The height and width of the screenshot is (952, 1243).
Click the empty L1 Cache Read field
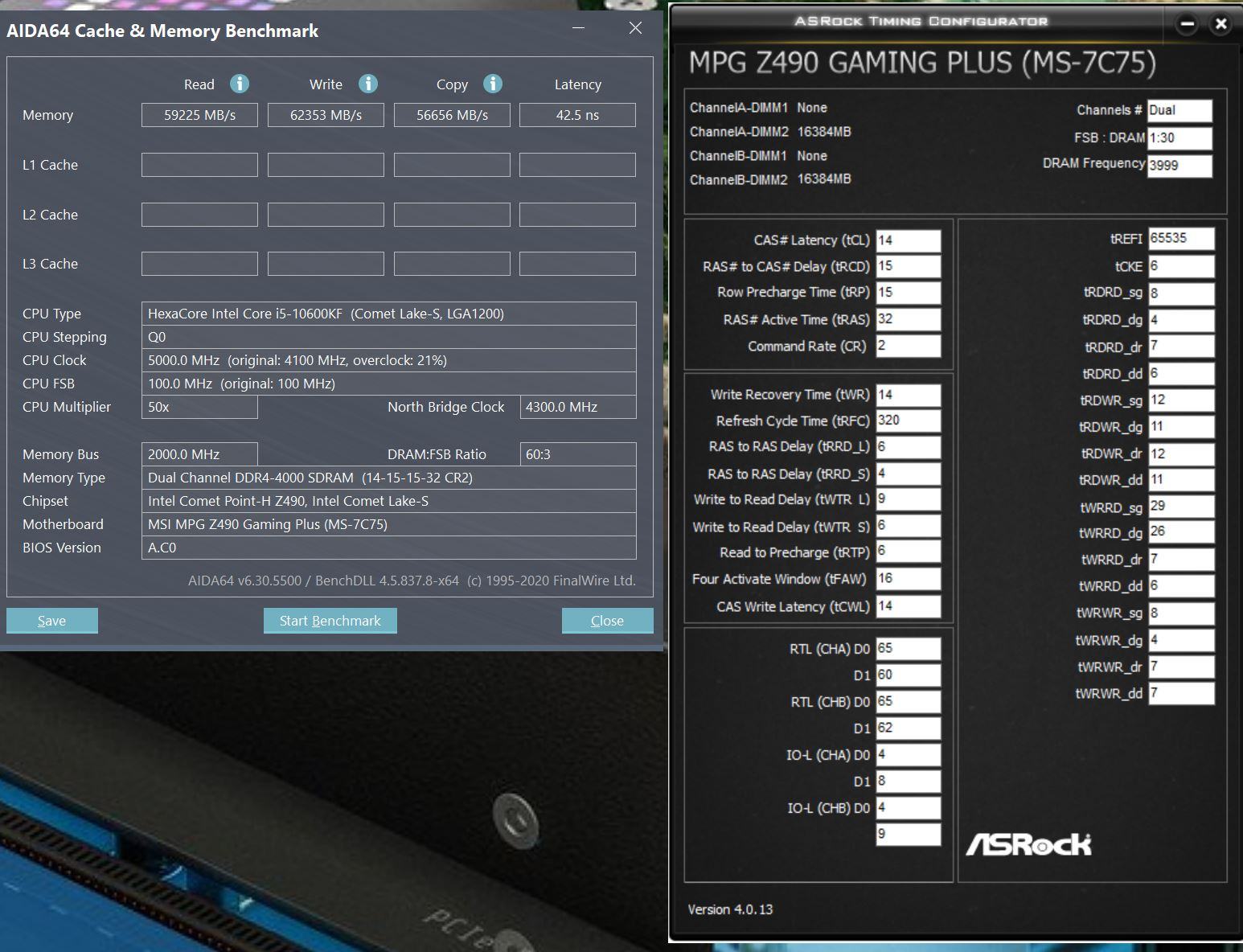pos(199,165)
